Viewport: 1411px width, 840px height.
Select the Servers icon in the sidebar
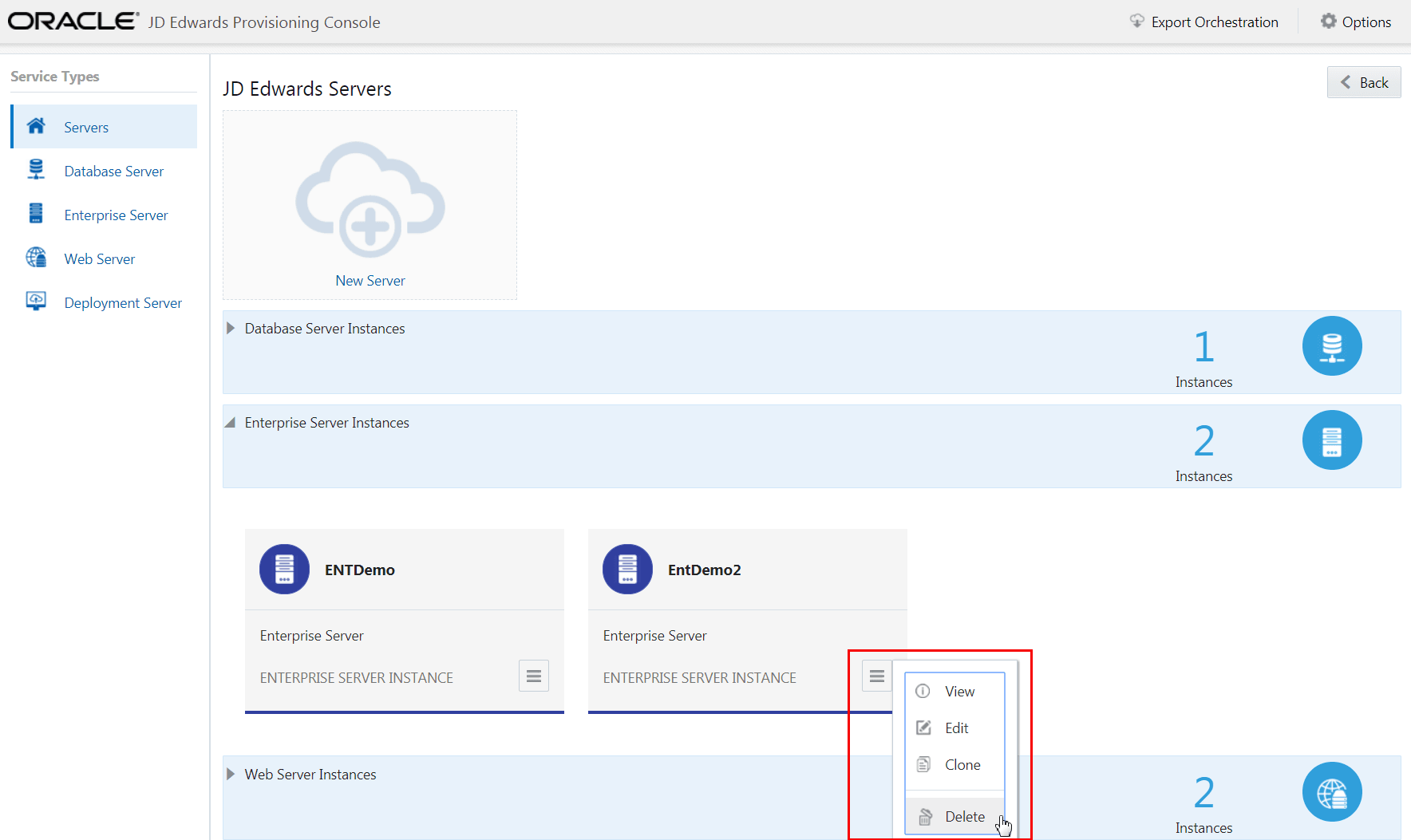click(x=36, y=126)
